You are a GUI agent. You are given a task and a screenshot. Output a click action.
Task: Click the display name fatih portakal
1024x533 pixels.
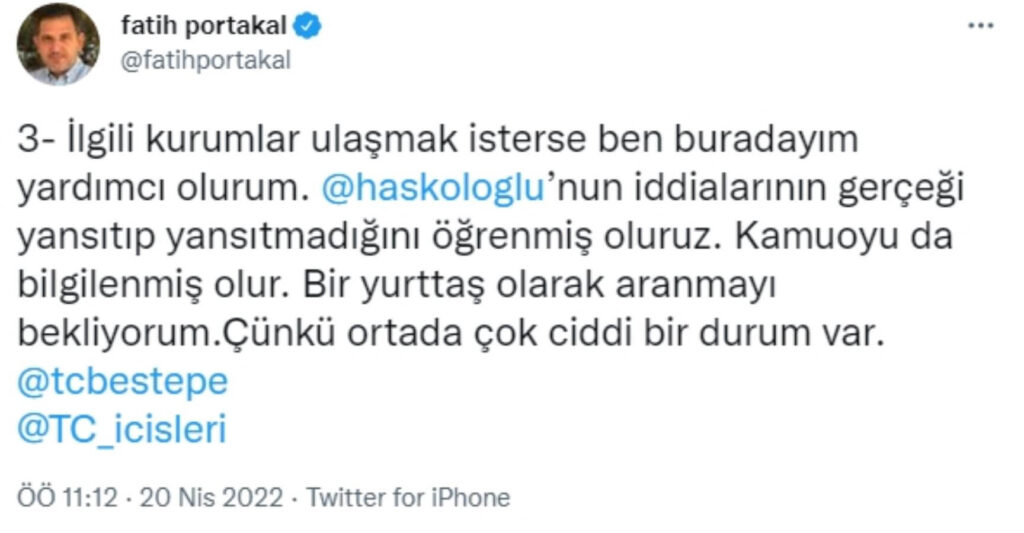(x=205, y=28)
